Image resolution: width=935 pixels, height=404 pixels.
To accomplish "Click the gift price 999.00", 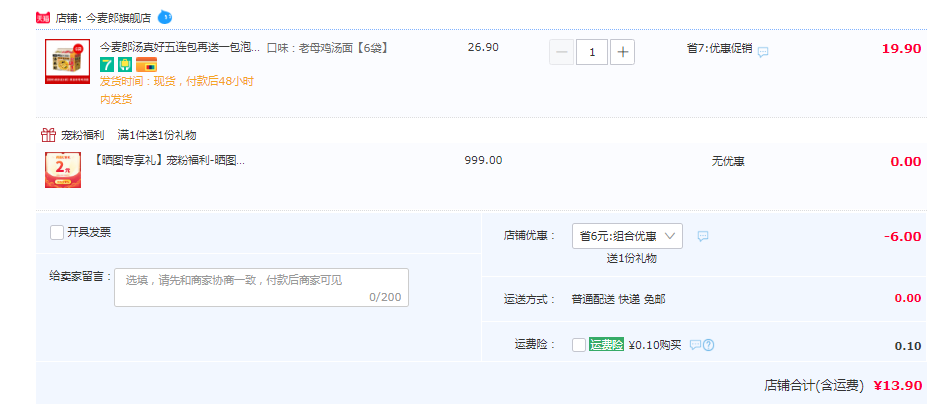I will coord(483,160).
